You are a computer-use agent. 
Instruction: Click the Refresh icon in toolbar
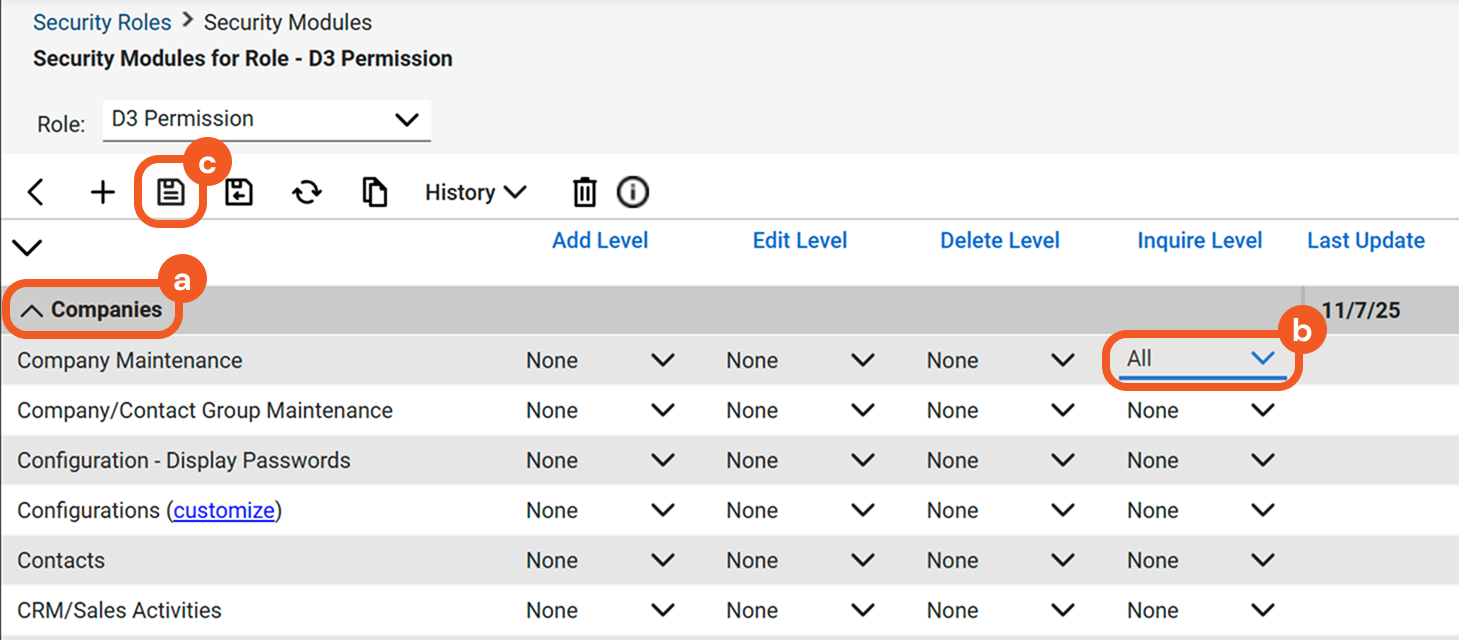tap(306, 192)
